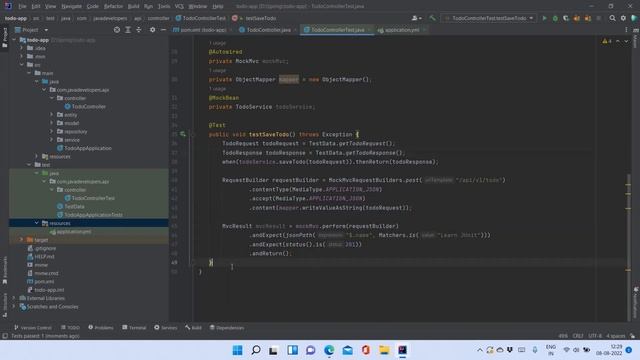
Task: Open warnings indicator at editor top right
Action: (607, 41)
